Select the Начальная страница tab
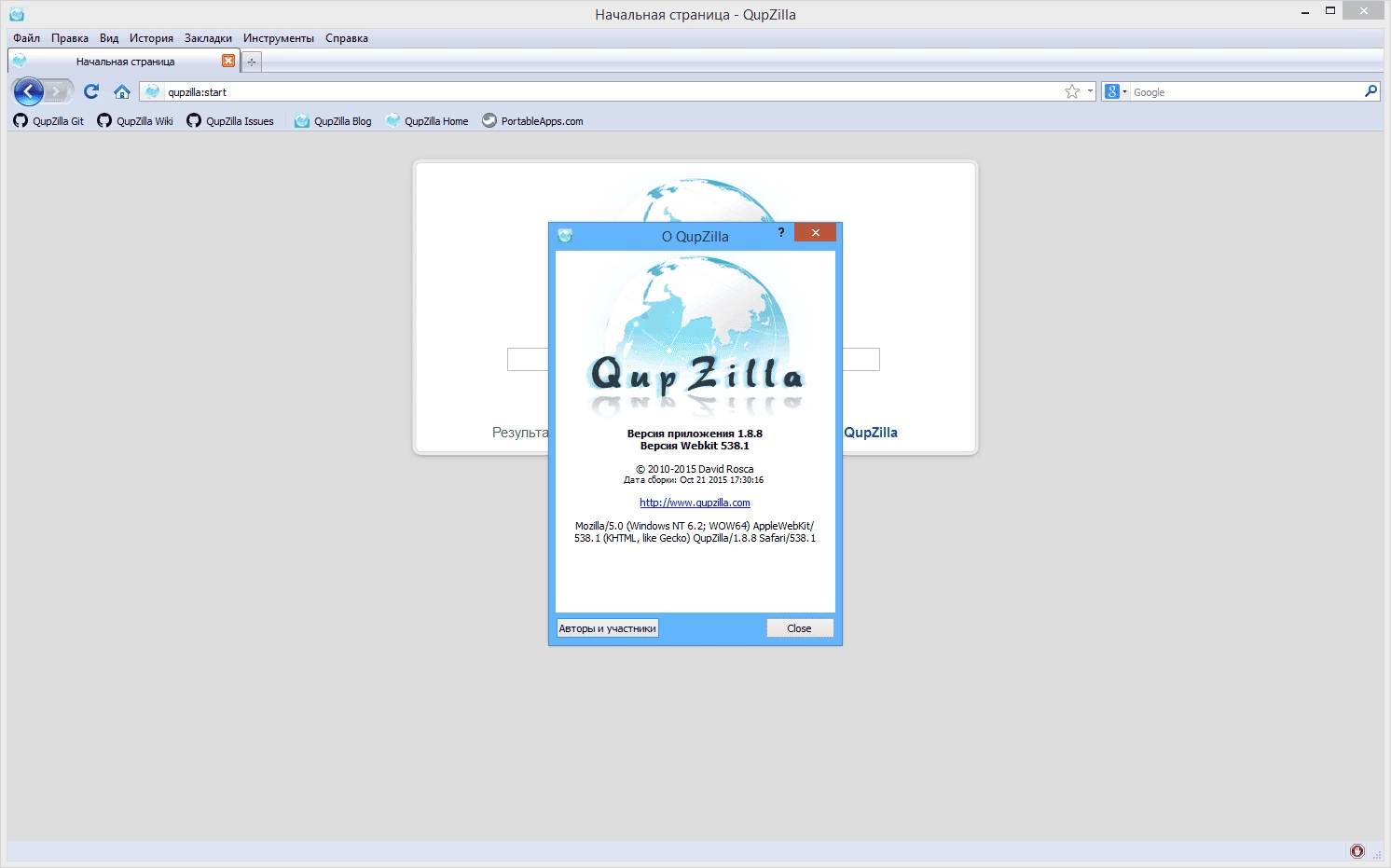Viewport: 1391px width, 868px height. 123,62
